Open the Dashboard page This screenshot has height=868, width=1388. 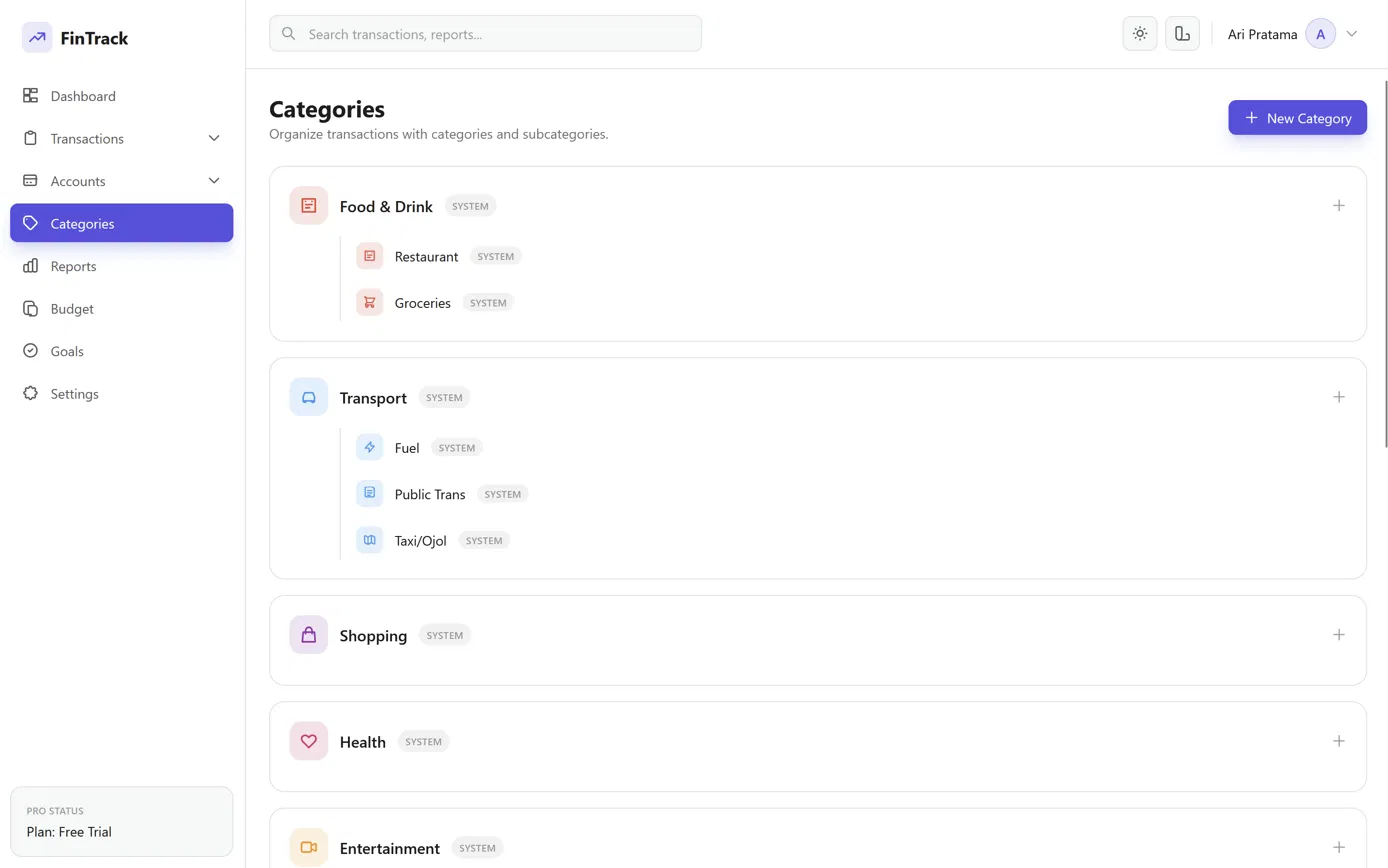[x=122, y=96]
